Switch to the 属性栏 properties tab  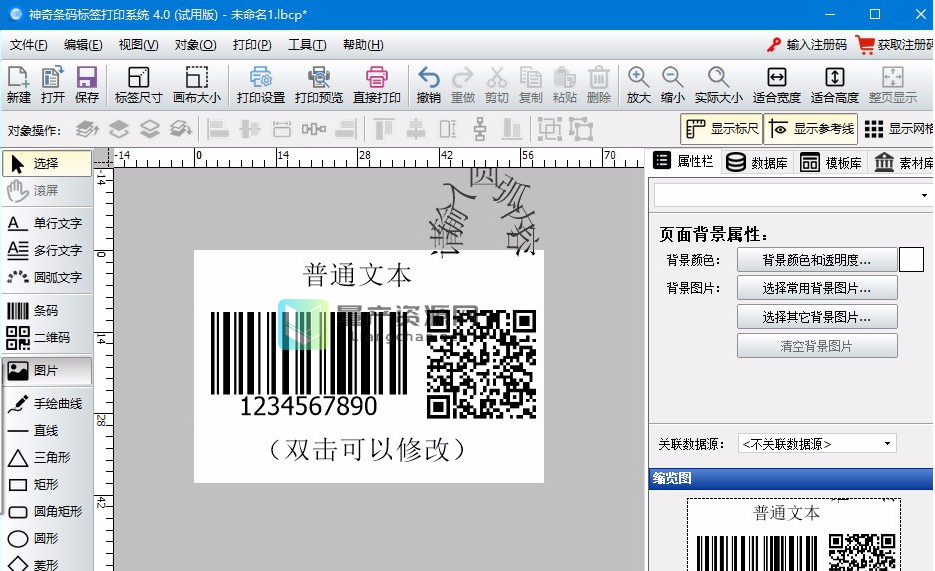coord(683,161)
